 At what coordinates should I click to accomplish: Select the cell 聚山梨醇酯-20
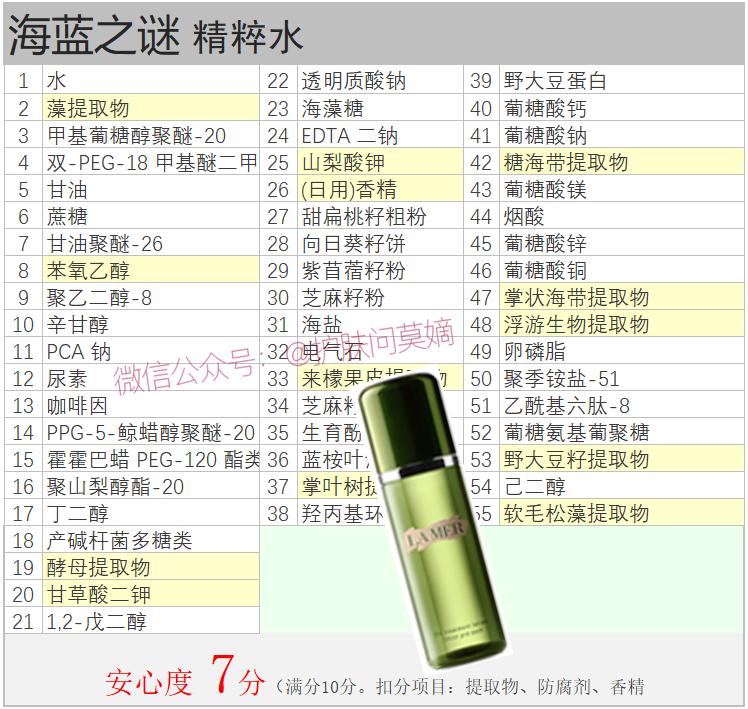pyautogui.click(x=151, y=486)
